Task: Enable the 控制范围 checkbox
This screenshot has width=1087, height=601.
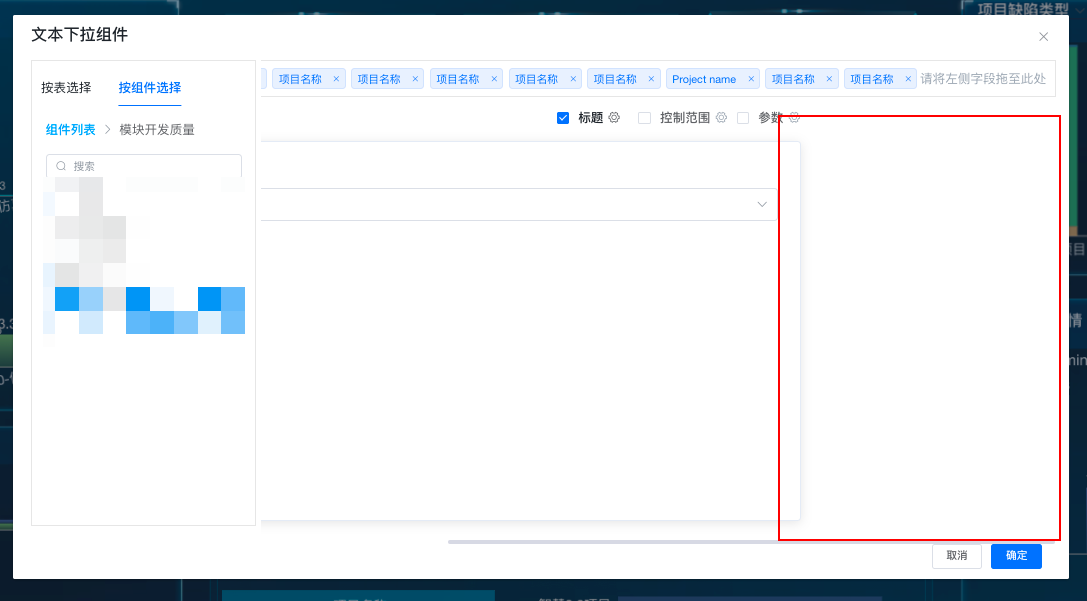Action: click(x=644, y=118)
